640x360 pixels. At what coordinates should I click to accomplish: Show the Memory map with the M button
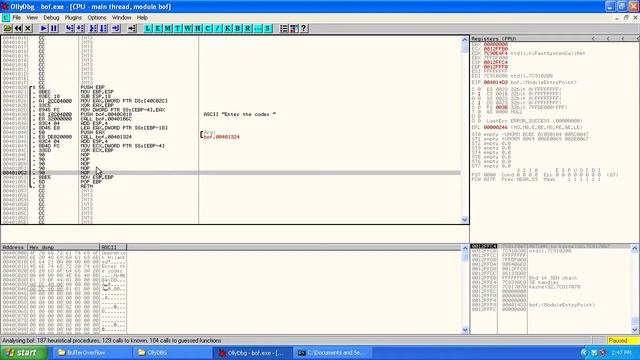[168, 28]
